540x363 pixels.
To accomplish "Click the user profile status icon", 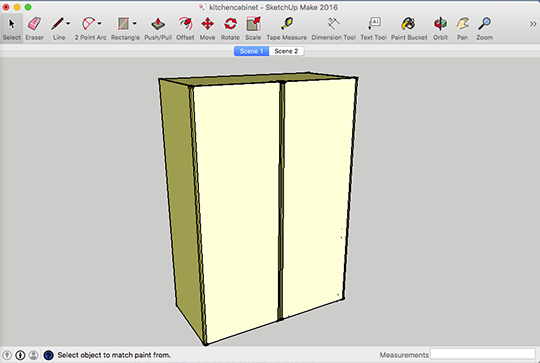I will click(33, 355).
